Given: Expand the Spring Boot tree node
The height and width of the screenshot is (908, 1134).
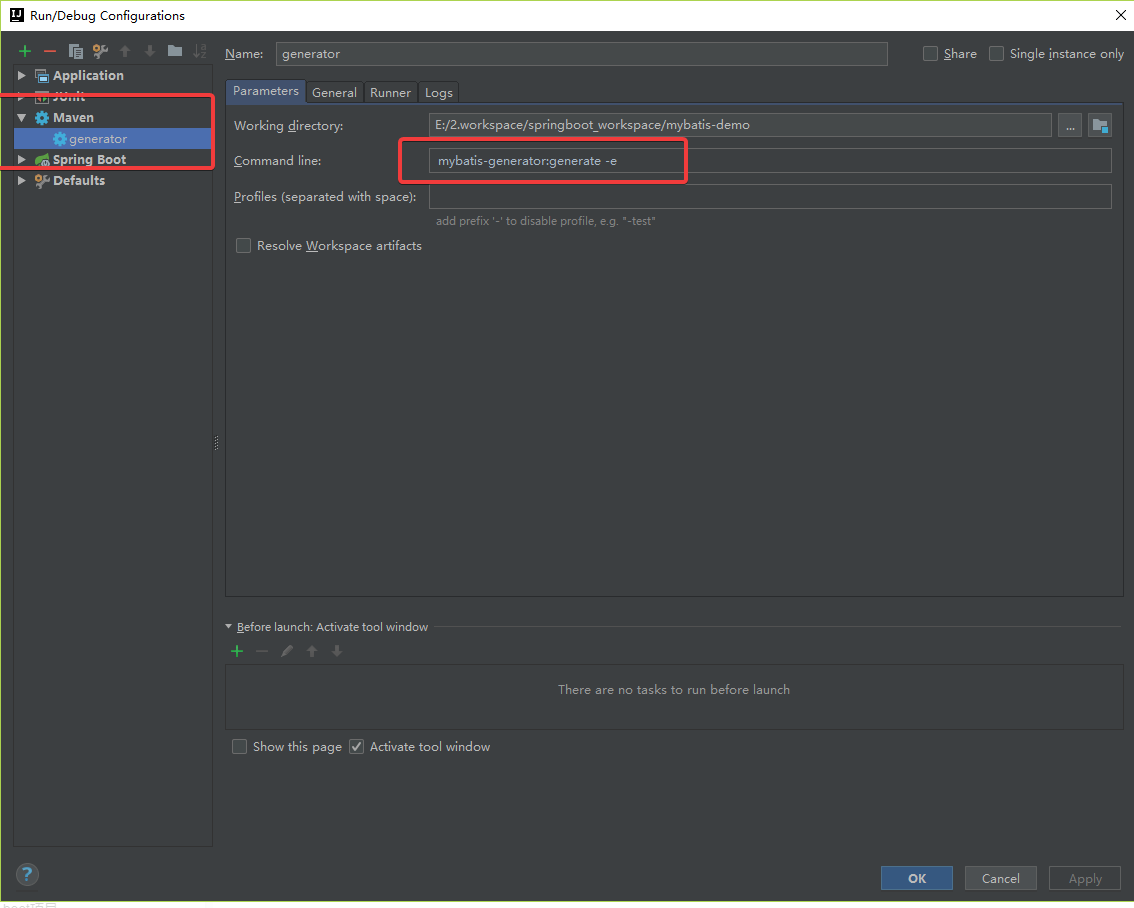Looking at the screenshot, I should [22, 159].
